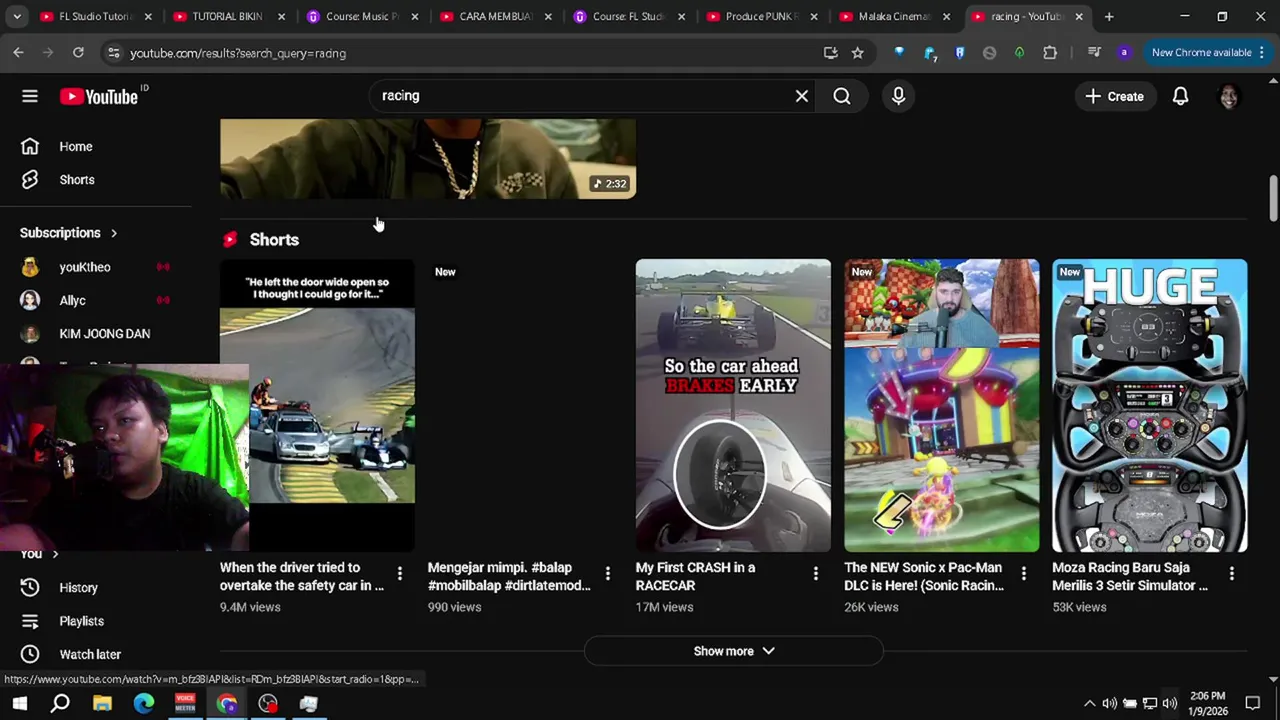The height and width of the screenshot is (720, 1280).
Task: Expand the You section chevron
Action: [55, 554]
